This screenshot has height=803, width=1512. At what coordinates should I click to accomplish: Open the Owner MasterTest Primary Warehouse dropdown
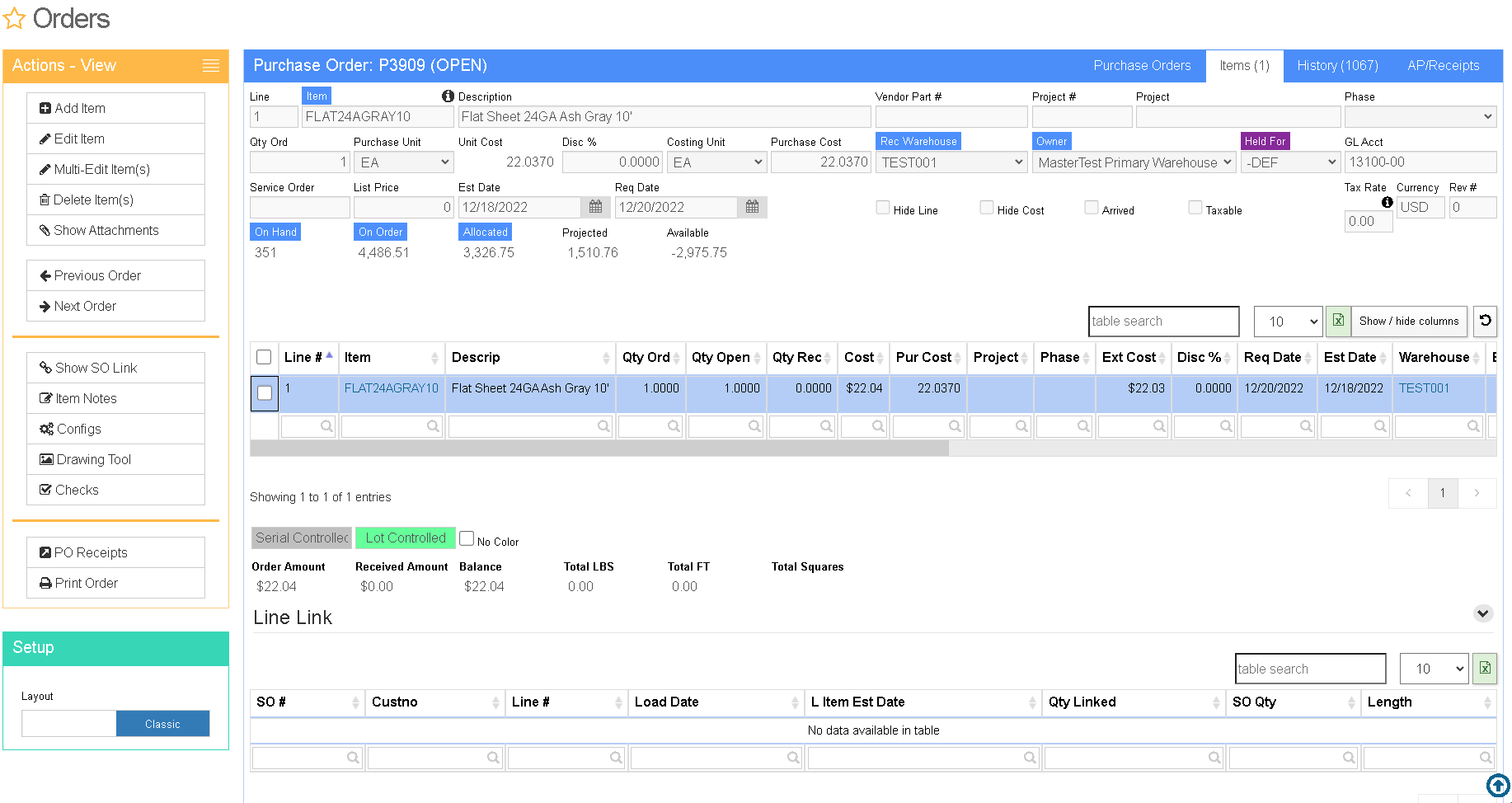click(x=1134, y=162)
